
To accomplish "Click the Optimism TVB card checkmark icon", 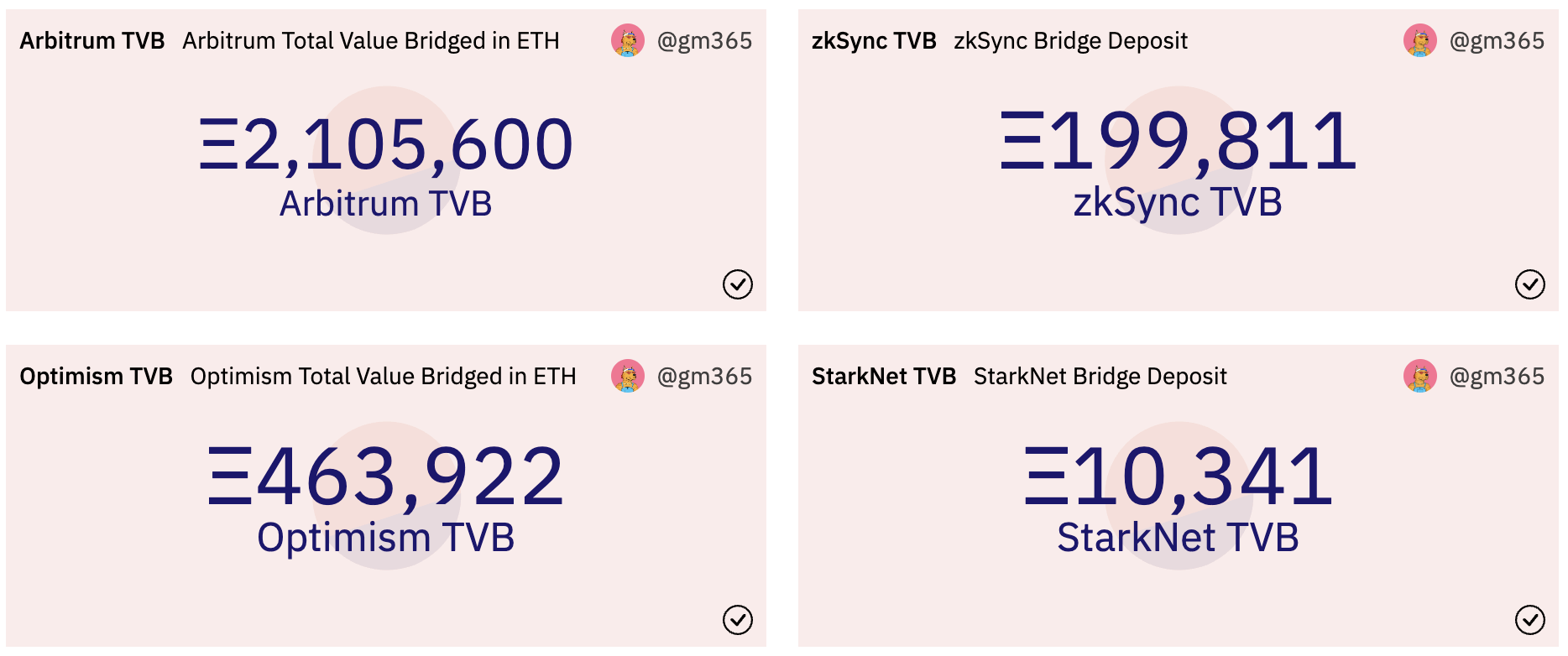I will pos(737,620).
